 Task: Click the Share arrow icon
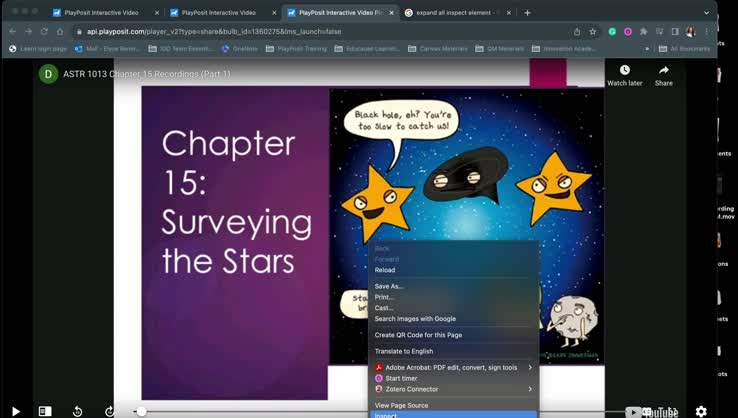click(663, 71)
